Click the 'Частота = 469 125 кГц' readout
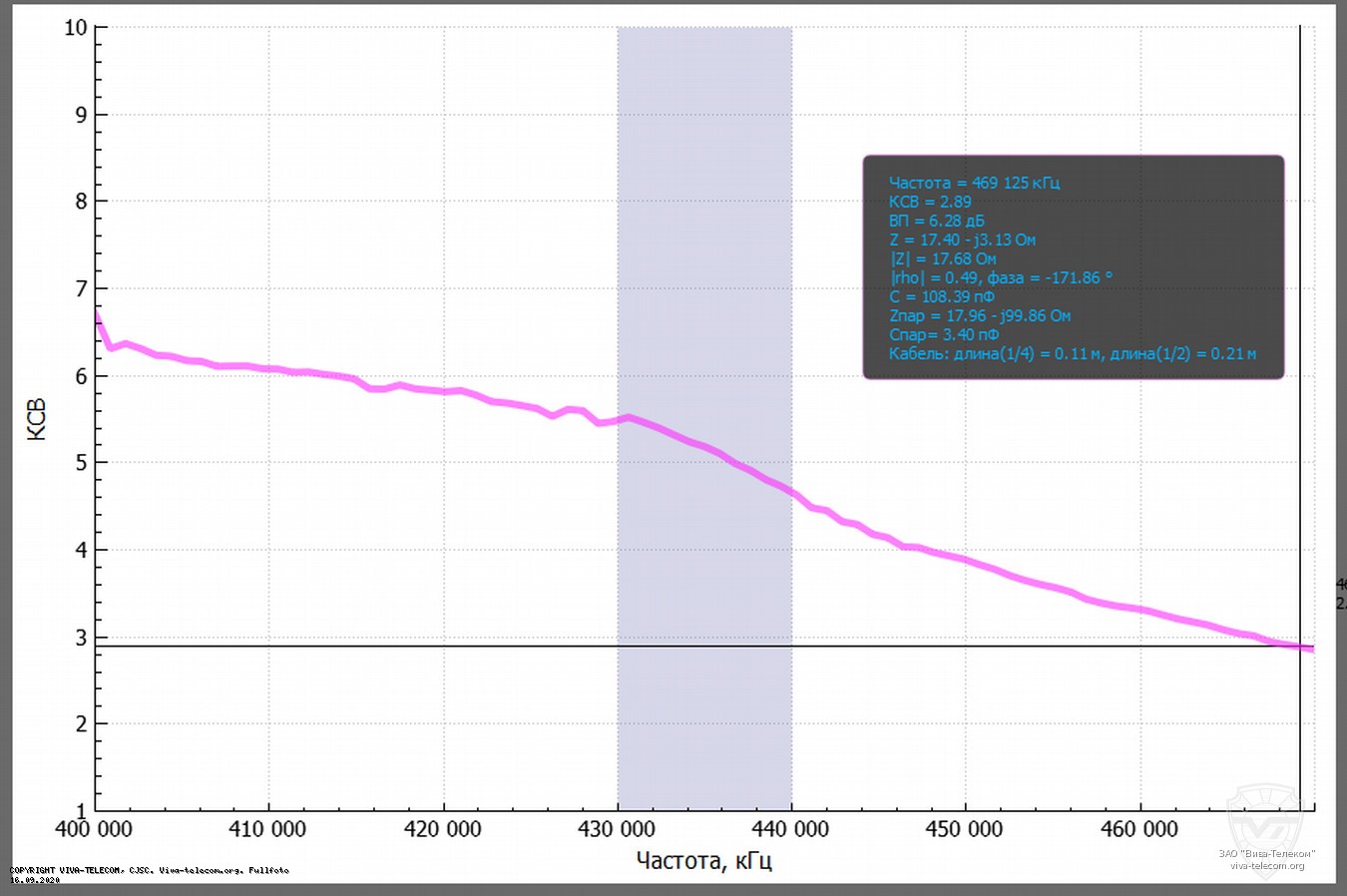Image resolution: width=1347 pixels, height=896 pixels. coord(974,183)
